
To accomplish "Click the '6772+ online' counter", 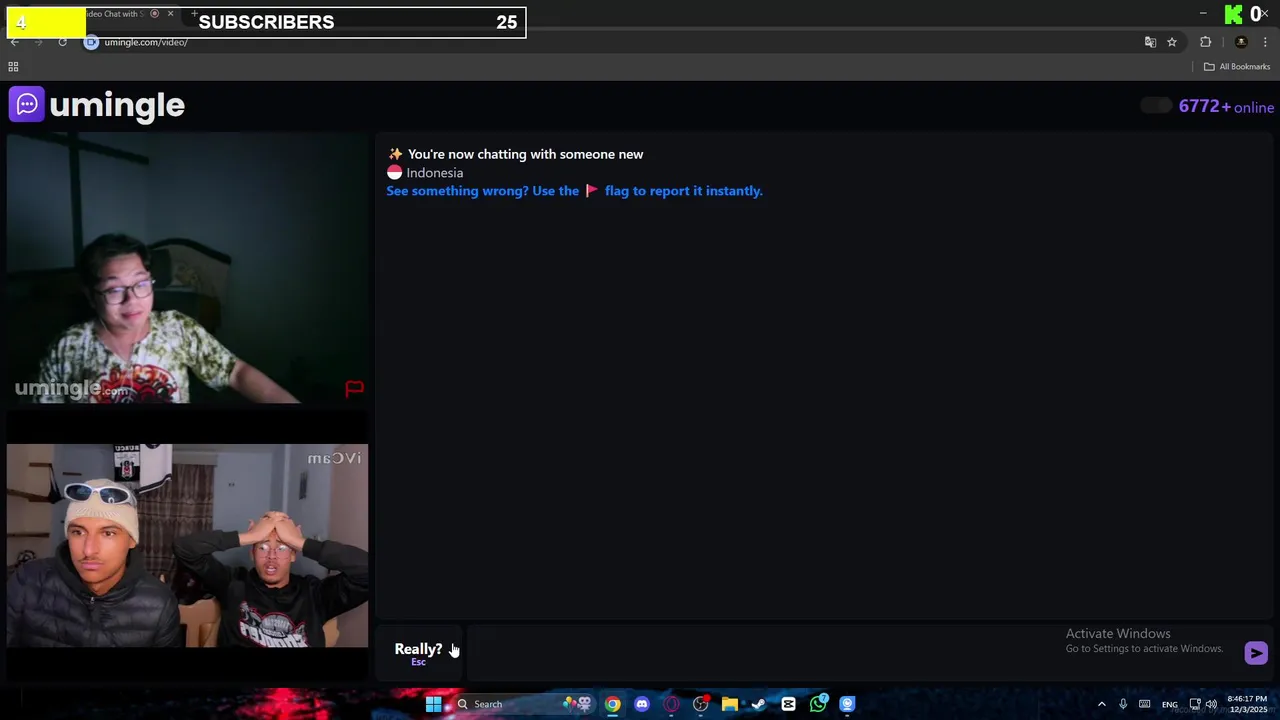I will click(1226, 107).
